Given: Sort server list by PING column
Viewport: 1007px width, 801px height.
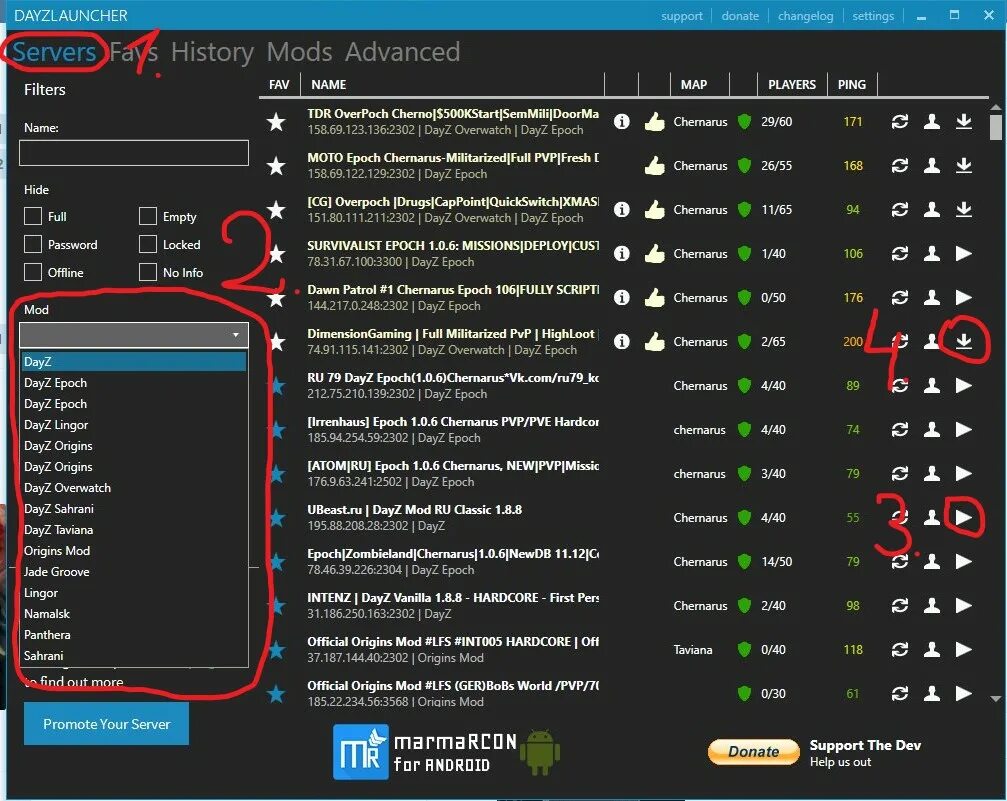Looking at the screenshot, I should point(852,85).
